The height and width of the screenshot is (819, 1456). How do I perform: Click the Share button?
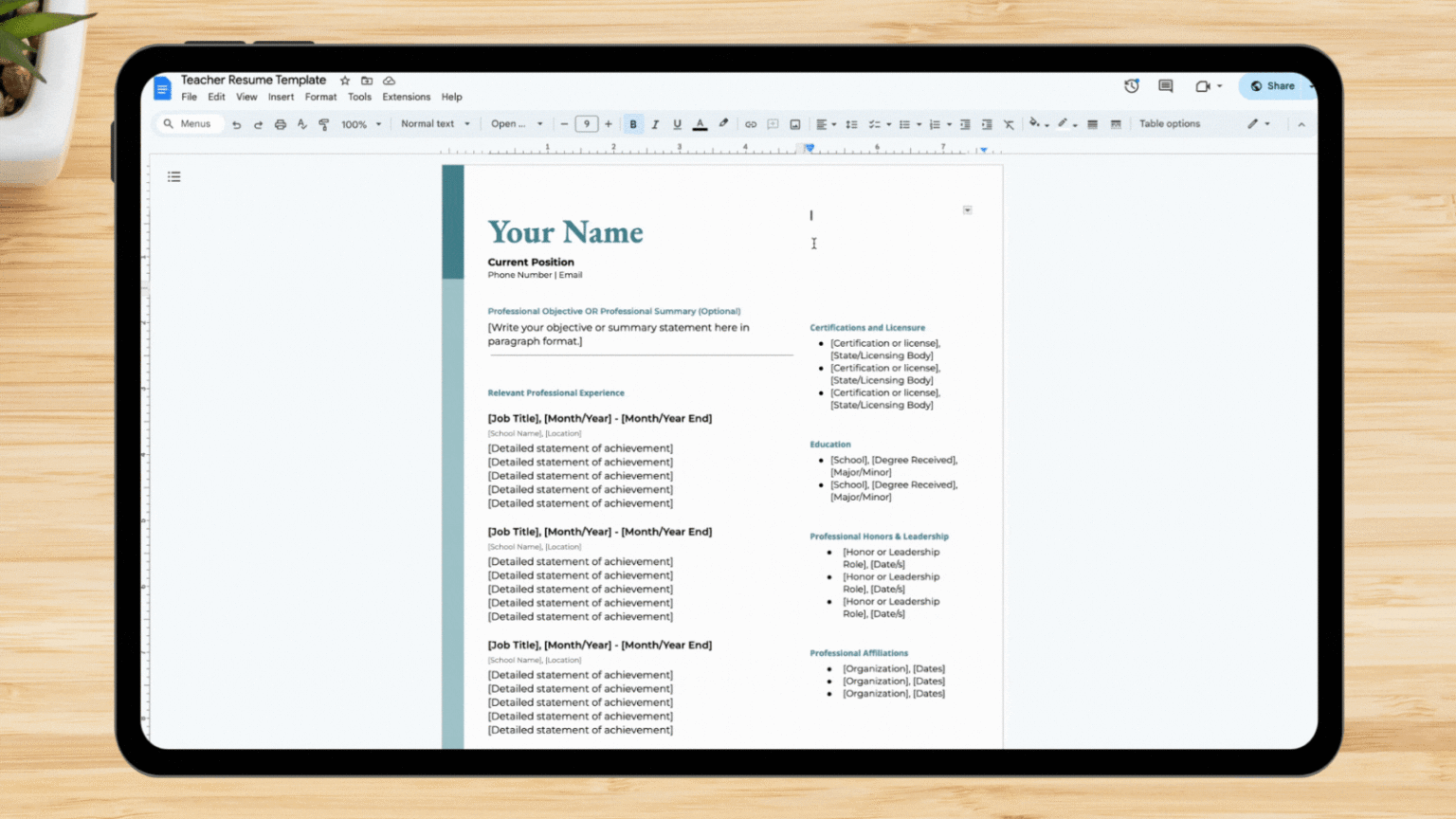(x=1273, y=86)
